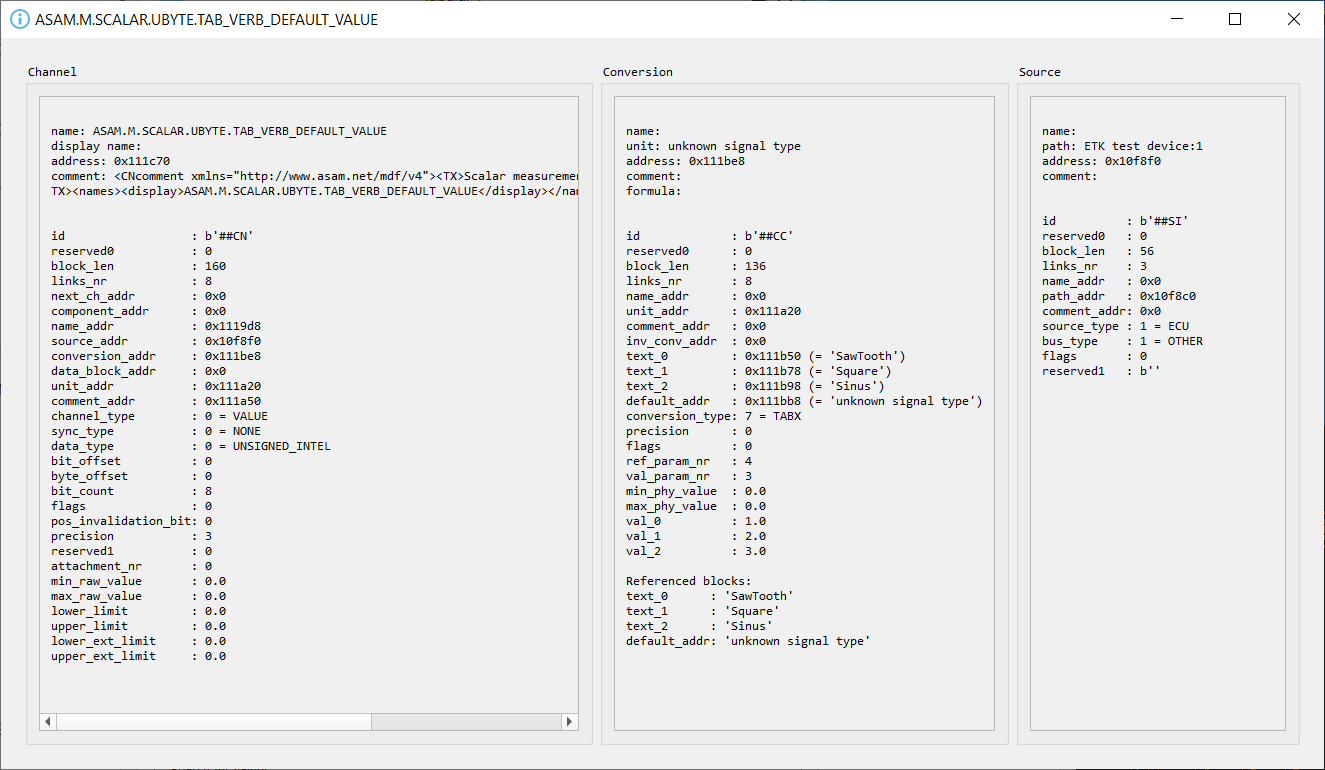This screenshot has height=770, width=1325.
Task: Click conversion_type 7 = TABX line
Action: pyautogui.click(x=713, y=416)
